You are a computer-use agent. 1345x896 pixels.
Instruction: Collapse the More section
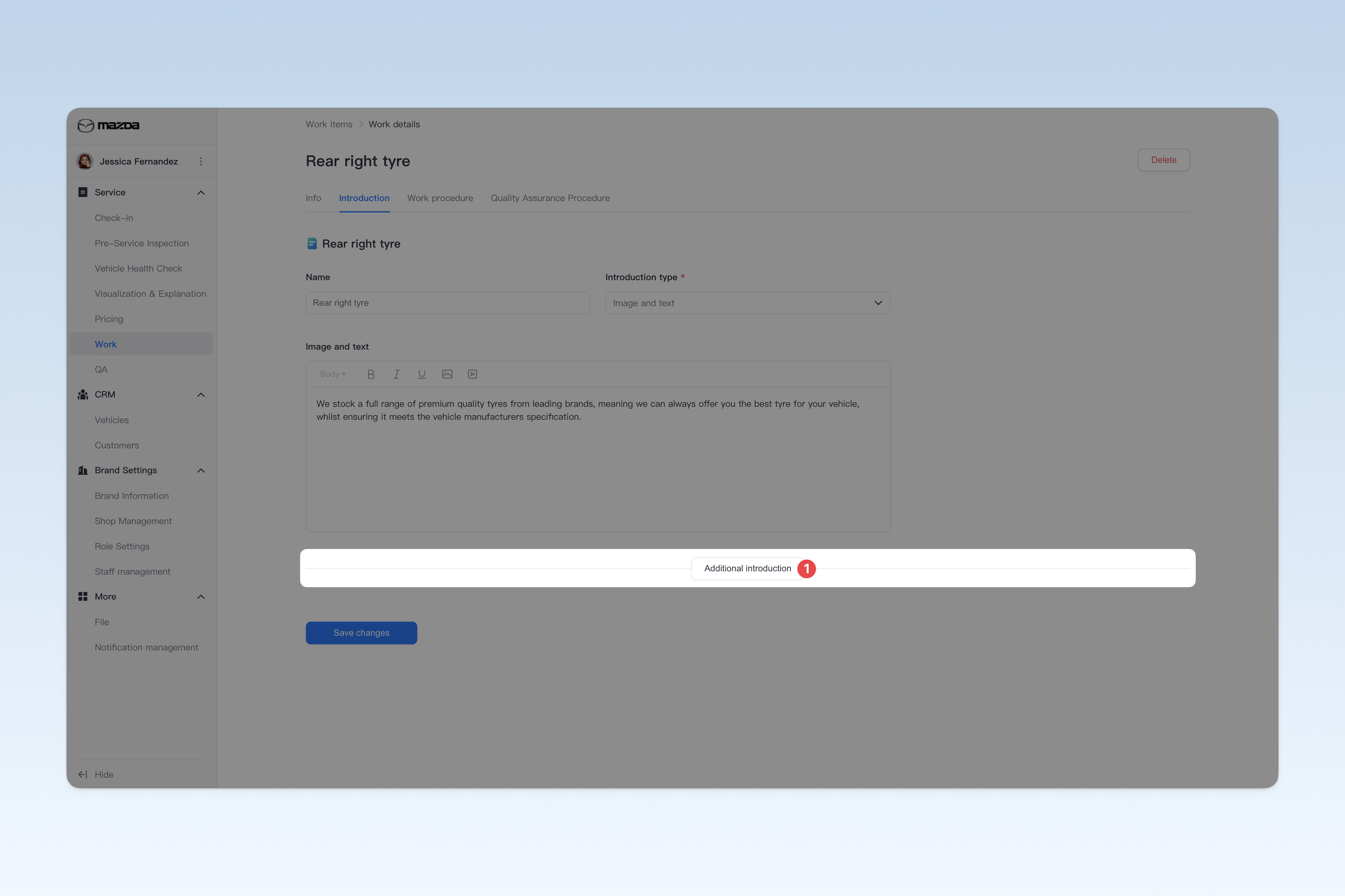coord(201,597)
